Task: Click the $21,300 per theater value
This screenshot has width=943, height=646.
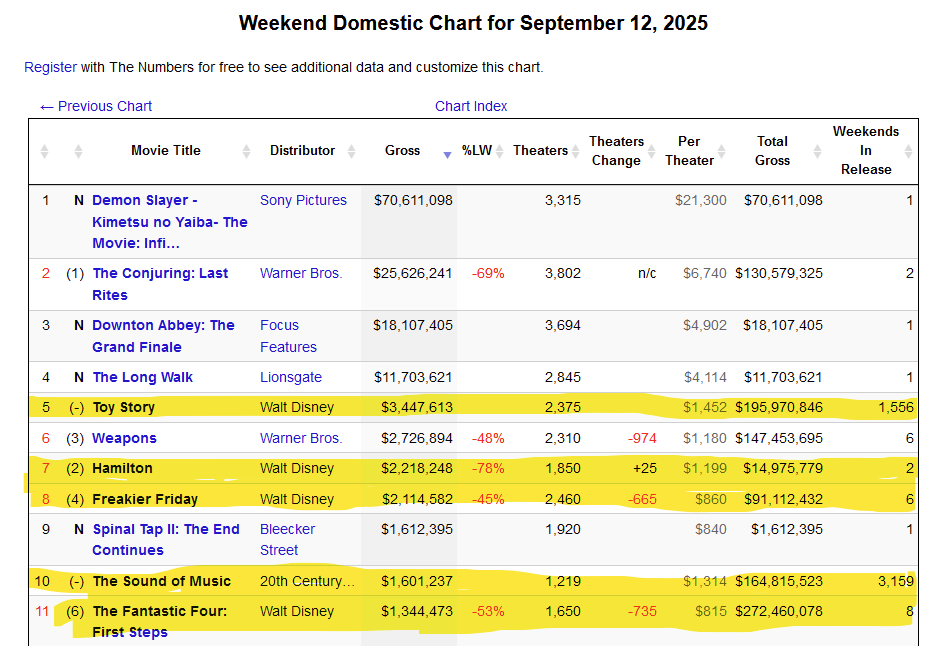Action: click(x=701, y=200)
